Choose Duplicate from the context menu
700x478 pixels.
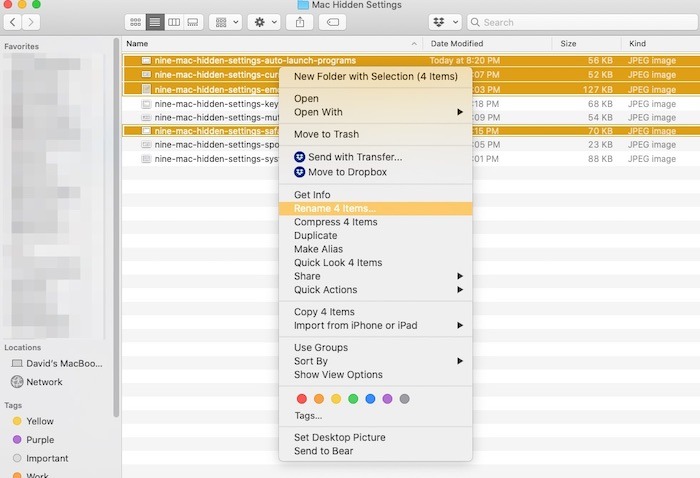[375, 235]
